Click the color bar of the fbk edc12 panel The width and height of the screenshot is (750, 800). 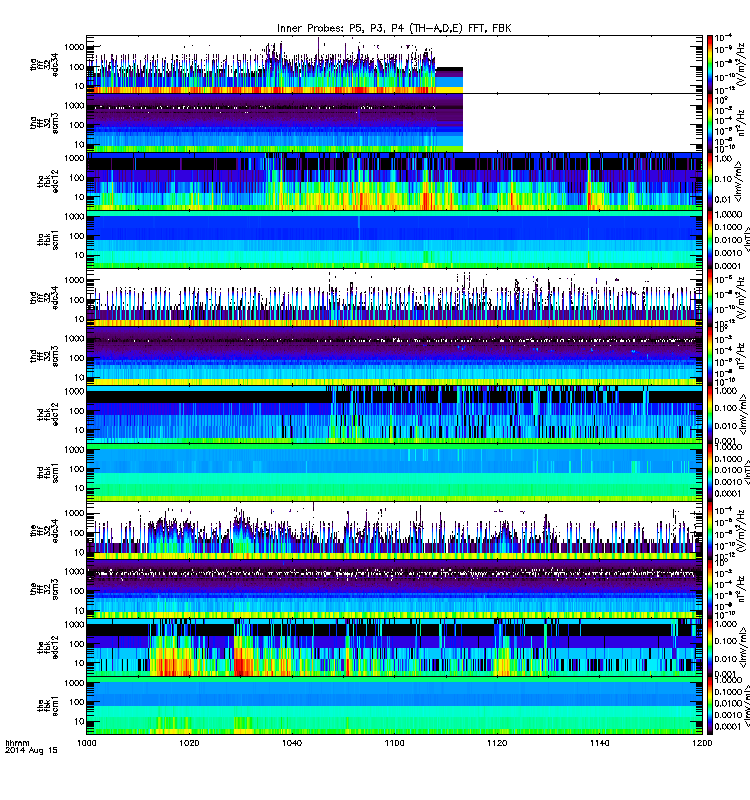click(x=710, y=647)
